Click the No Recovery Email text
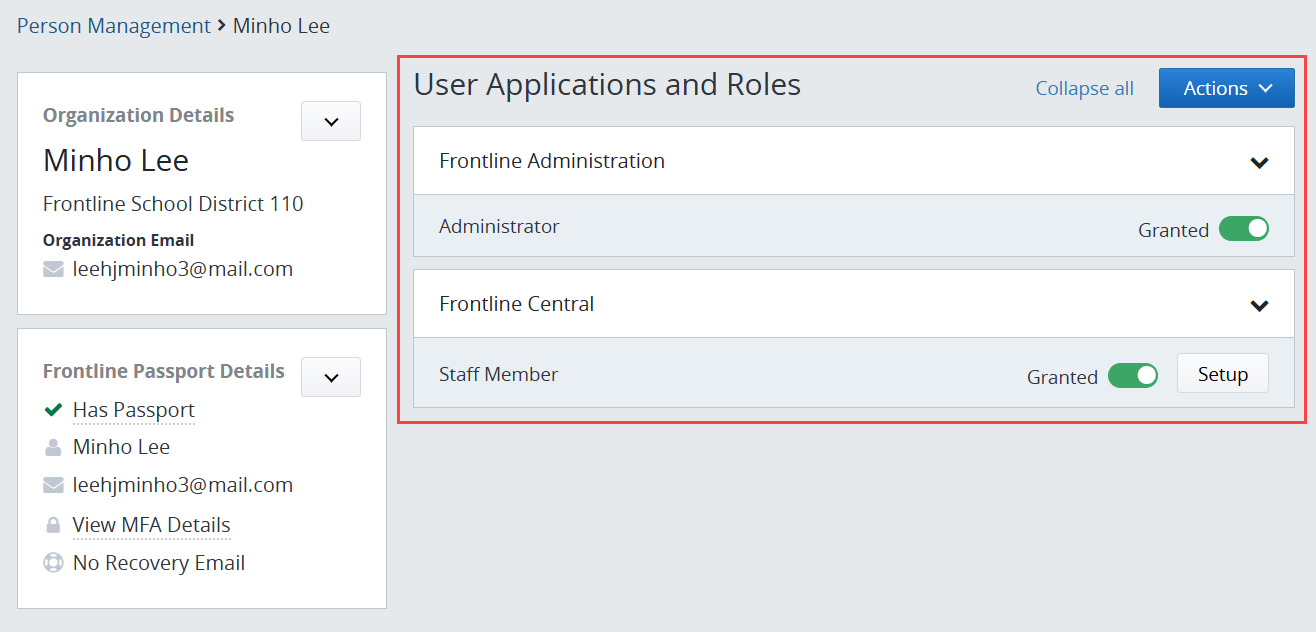 pyautogui.click(x=159, y=563)
